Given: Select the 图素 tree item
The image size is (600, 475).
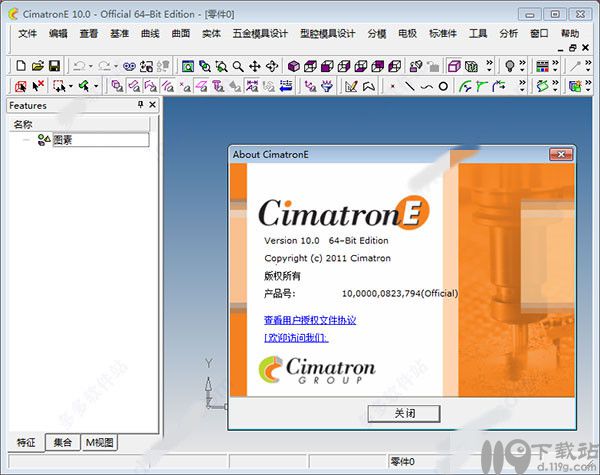Looking at the screenshot, I should [x=62, y=140].
